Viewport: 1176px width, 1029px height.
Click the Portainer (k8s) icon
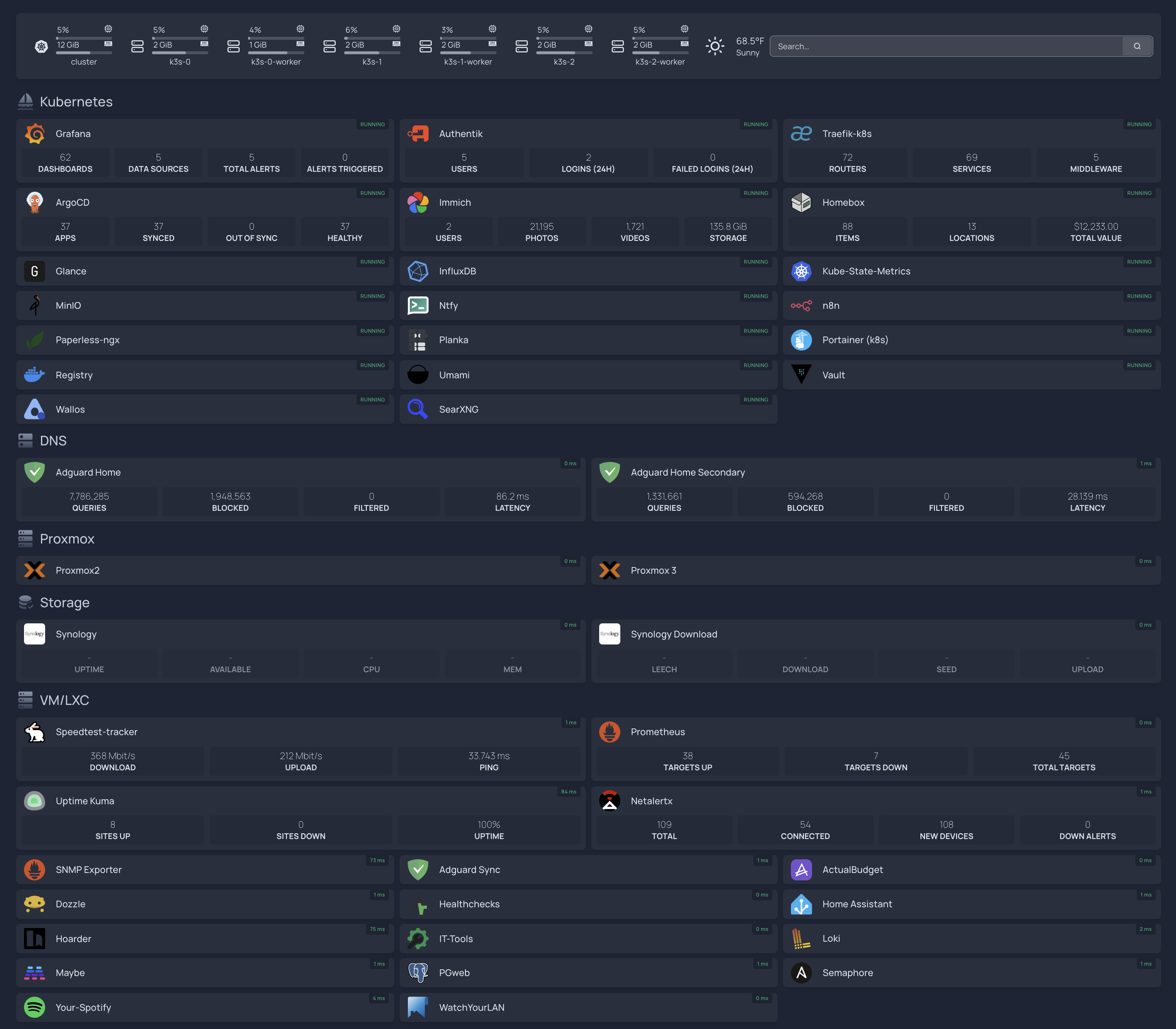point(801,340)
